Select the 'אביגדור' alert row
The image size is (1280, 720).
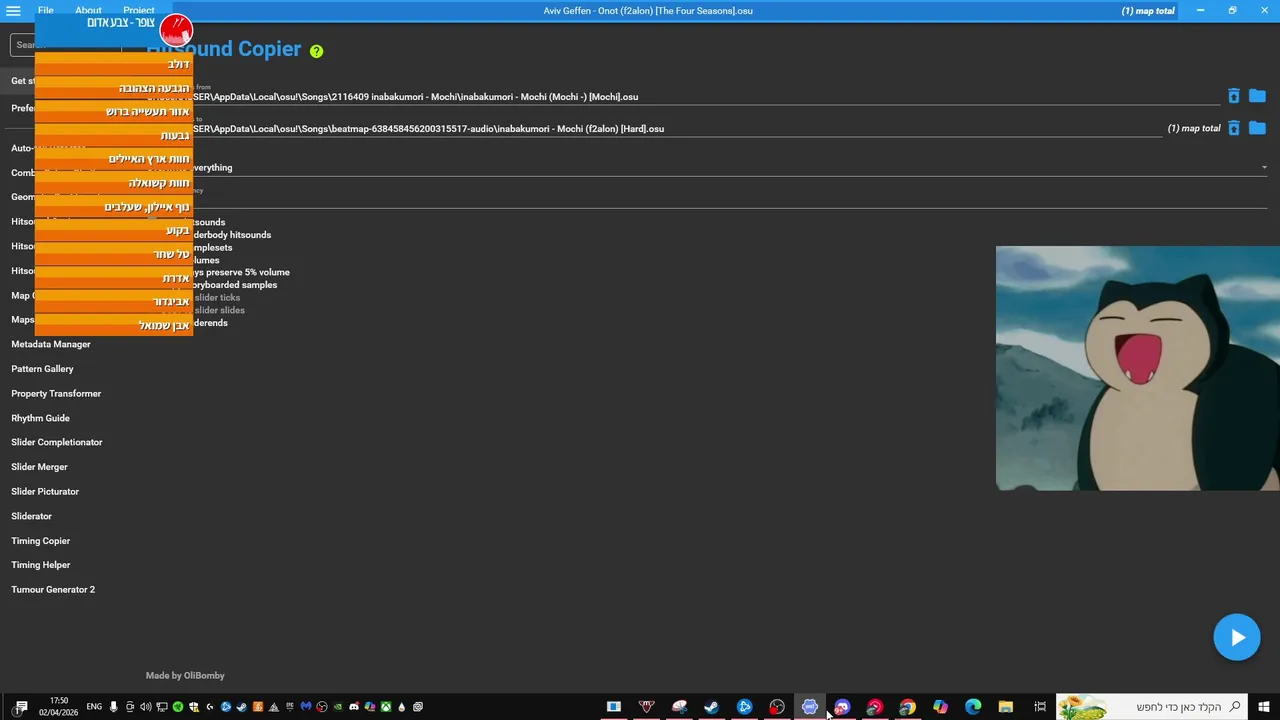(114, 301)
